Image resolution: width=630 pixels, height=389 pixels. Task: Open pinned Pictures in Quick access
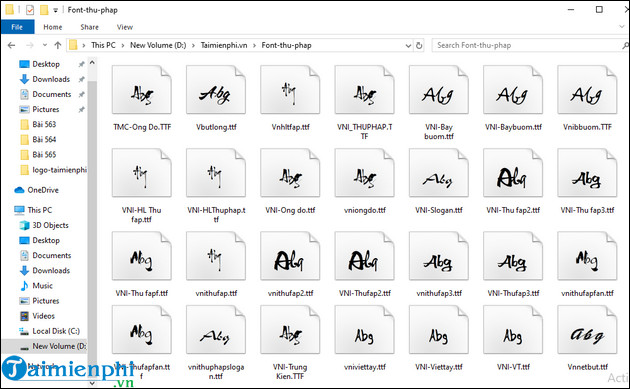click(45, 109)
